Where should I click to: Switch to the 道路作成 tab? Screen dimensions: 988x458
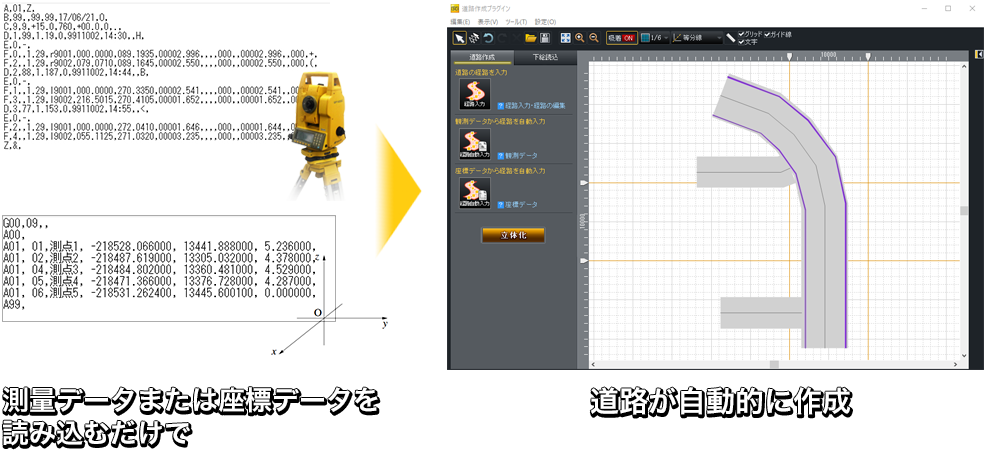click(x=482, y=57)
